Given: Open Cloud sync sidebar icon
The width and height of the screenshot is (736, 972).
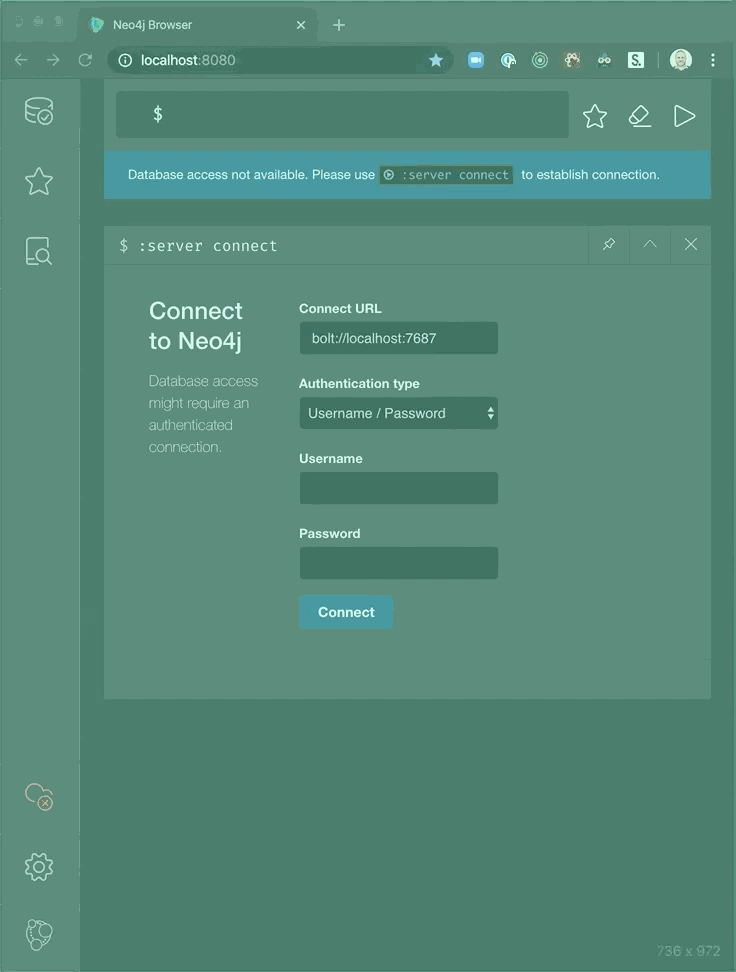Looking at the screenshot, I should coord(39,797).
